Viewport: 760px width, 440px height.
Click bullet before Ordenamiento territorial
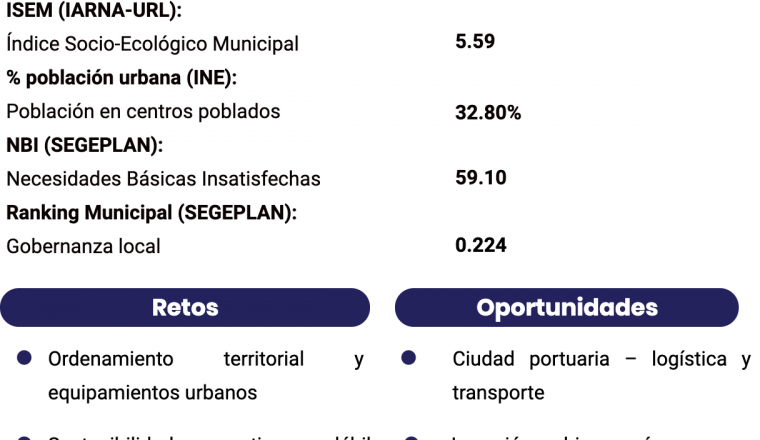(24, 358)
